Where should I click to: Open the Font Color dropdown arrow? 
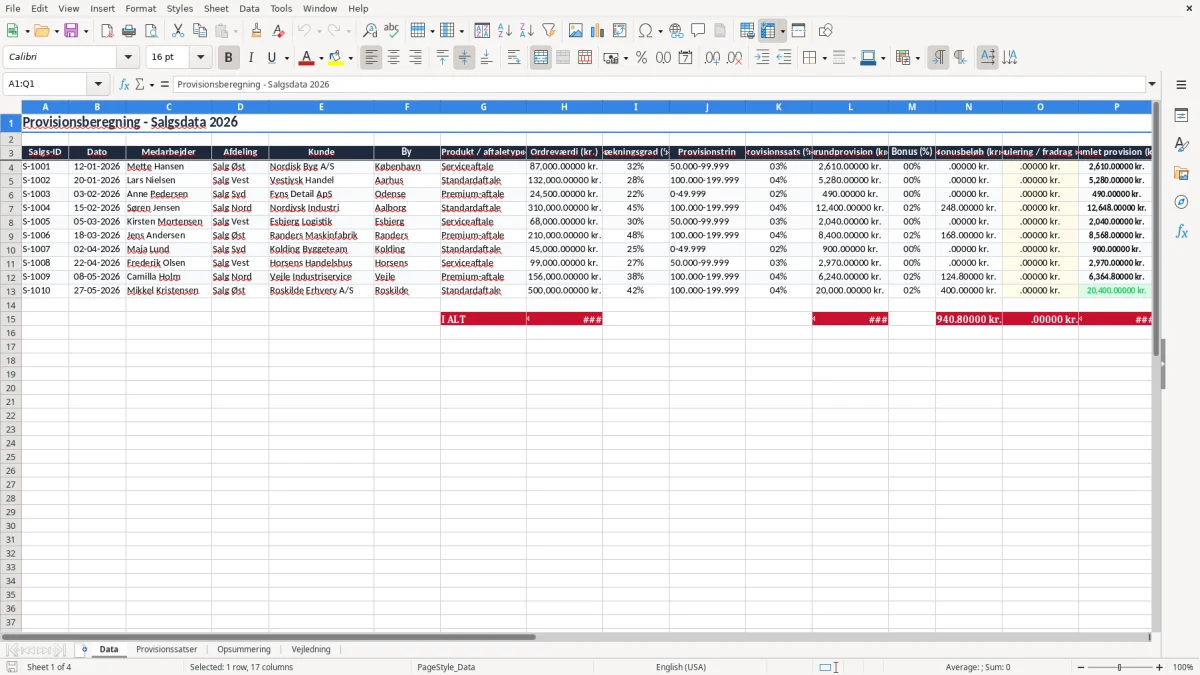[320, 58]
